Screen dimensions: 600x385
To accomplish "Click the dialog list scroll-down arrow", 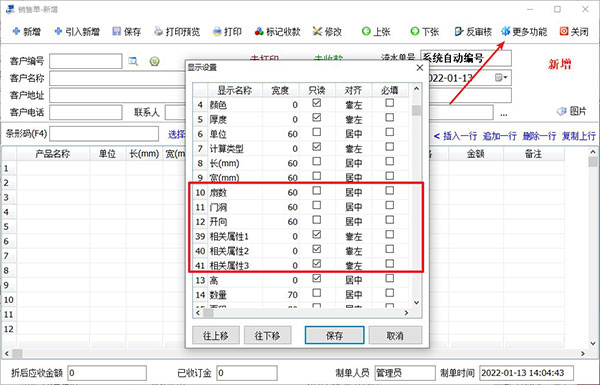I will tap(417, 302).
